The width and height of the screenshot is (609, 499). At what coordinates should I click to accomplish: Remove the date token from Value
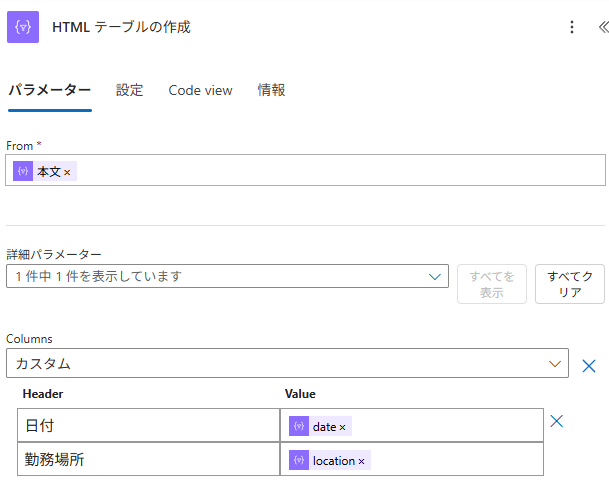(342, 428)
